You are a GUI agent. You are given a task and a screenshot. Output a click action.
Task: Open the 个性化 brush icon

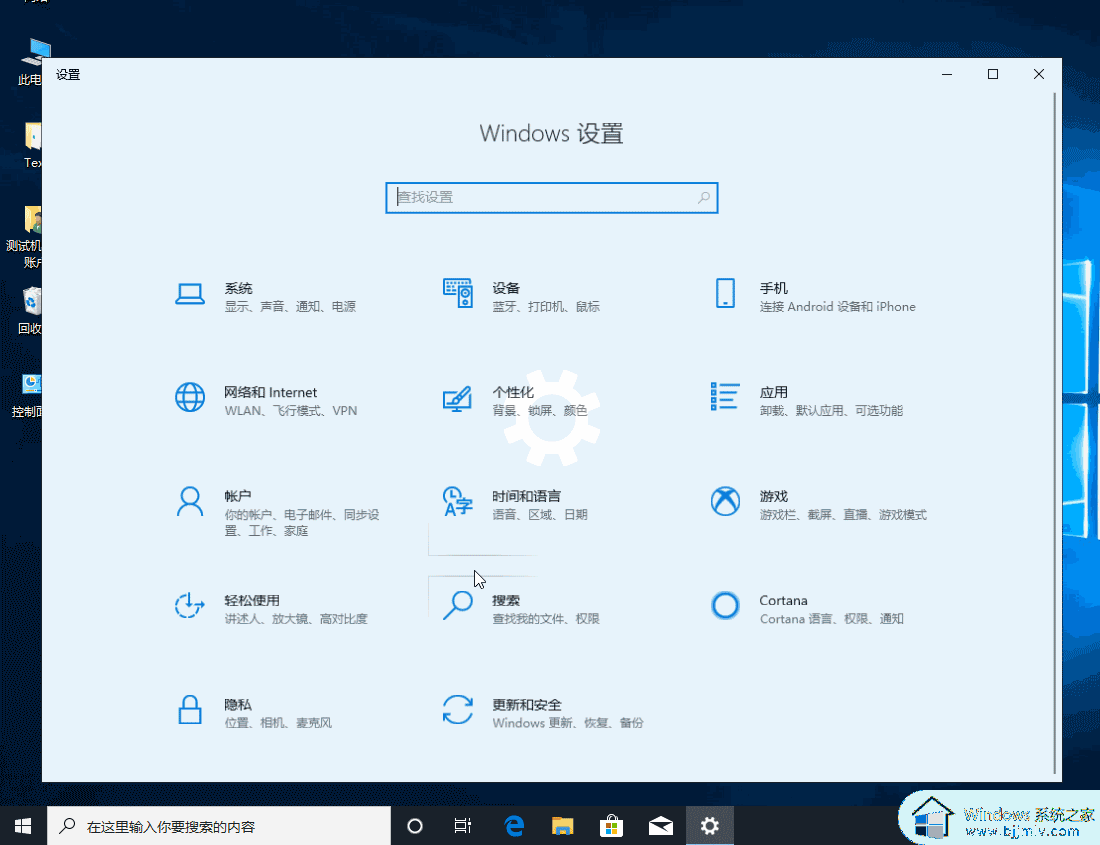[457, 398]
